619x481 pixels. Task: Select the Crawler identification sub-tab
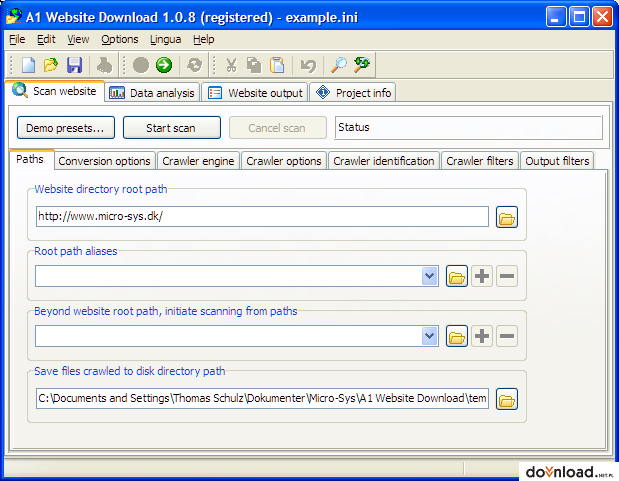(384, 161)
